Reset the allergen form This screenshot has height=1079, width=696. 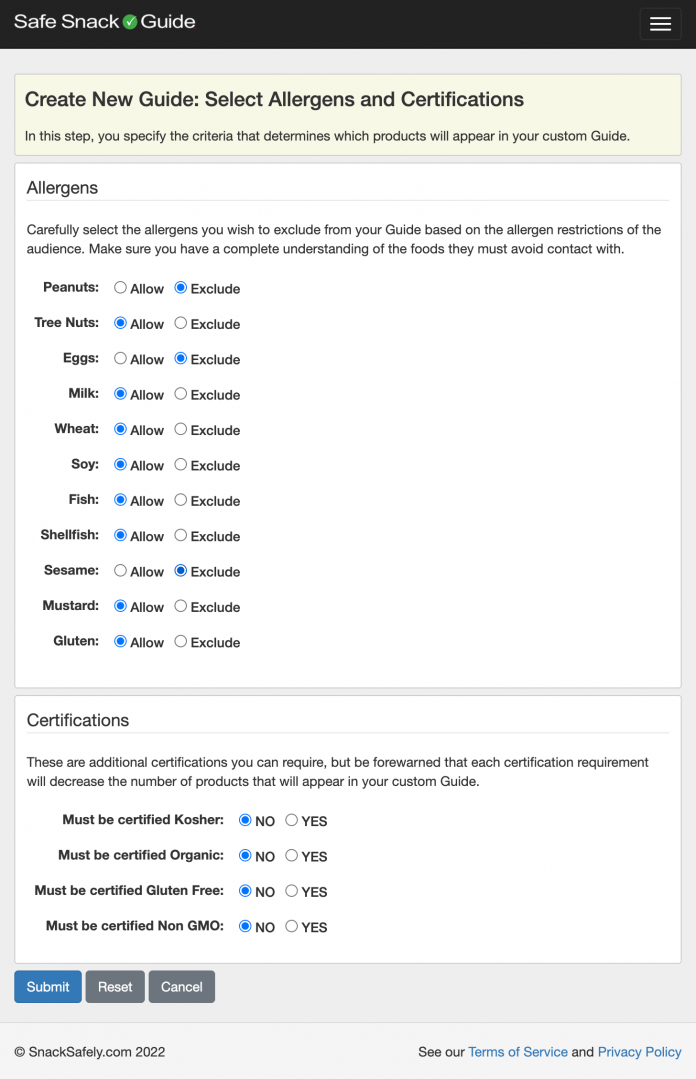115,987
